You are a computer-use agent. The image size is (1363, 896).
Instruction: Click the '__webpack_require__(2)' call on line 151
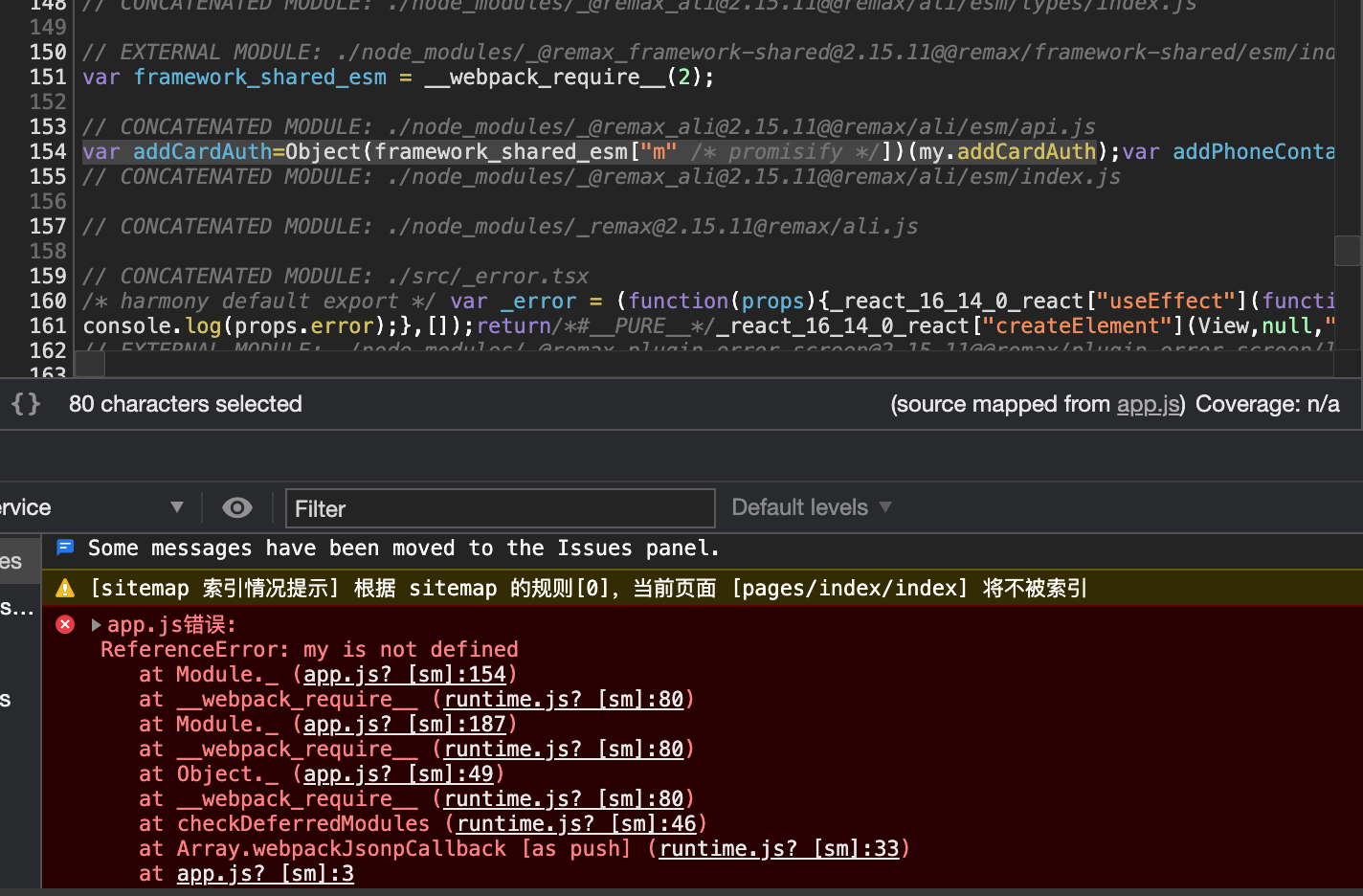[563, 77]
